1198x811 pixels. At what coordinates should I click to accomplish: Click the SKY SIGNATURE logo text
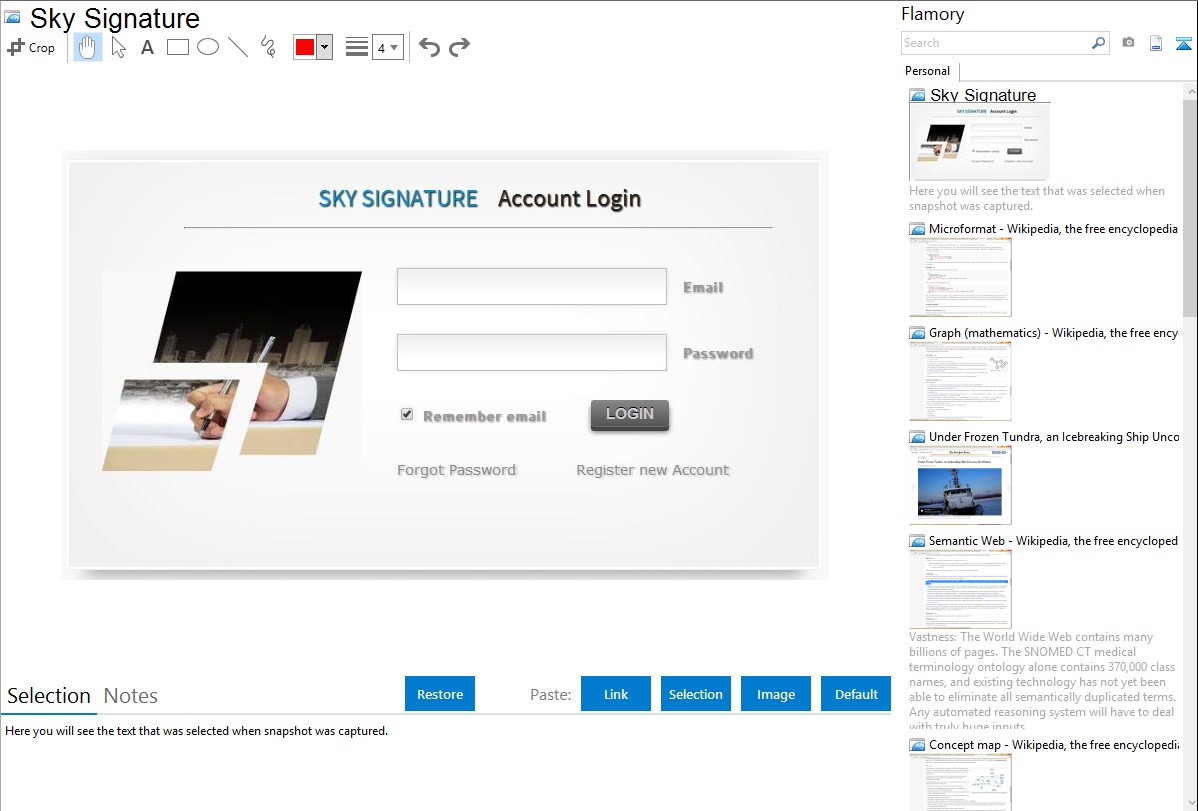(398, 199)
